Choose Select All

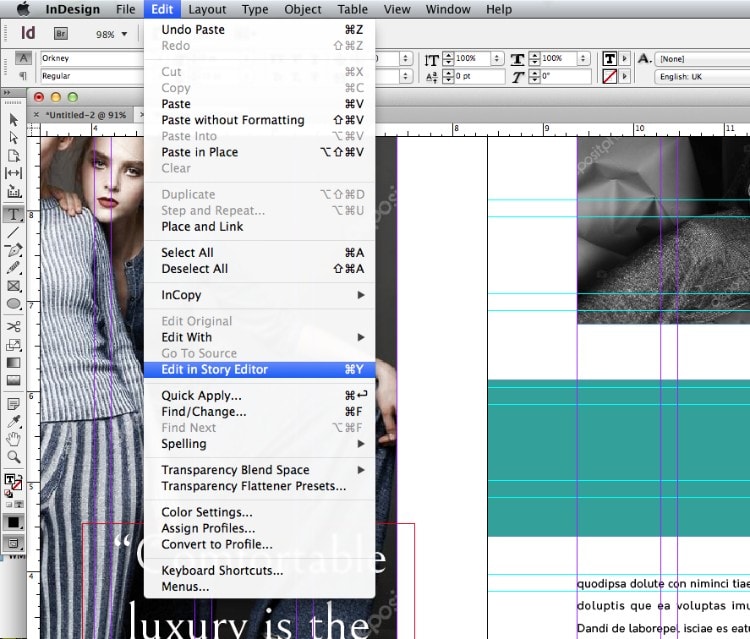[x=259, y=253]
